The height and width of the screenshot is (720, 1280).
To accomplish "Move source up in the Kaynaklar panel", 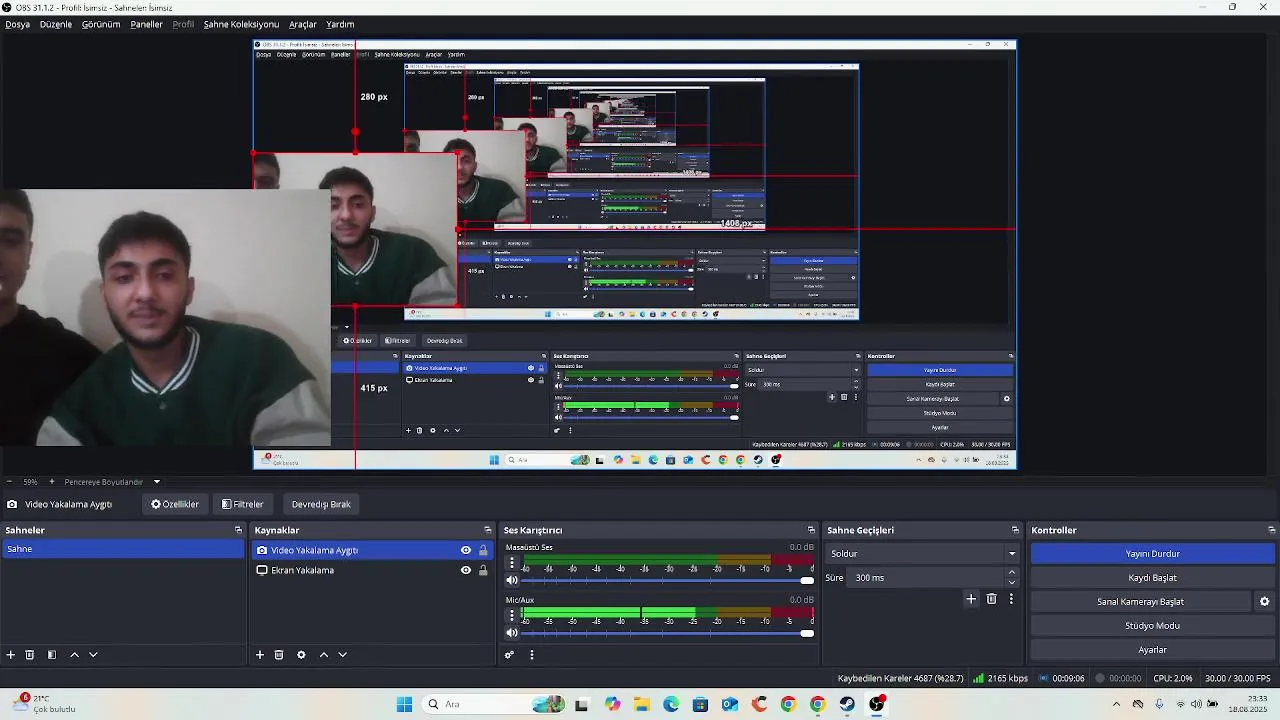I will pos(323,655).
